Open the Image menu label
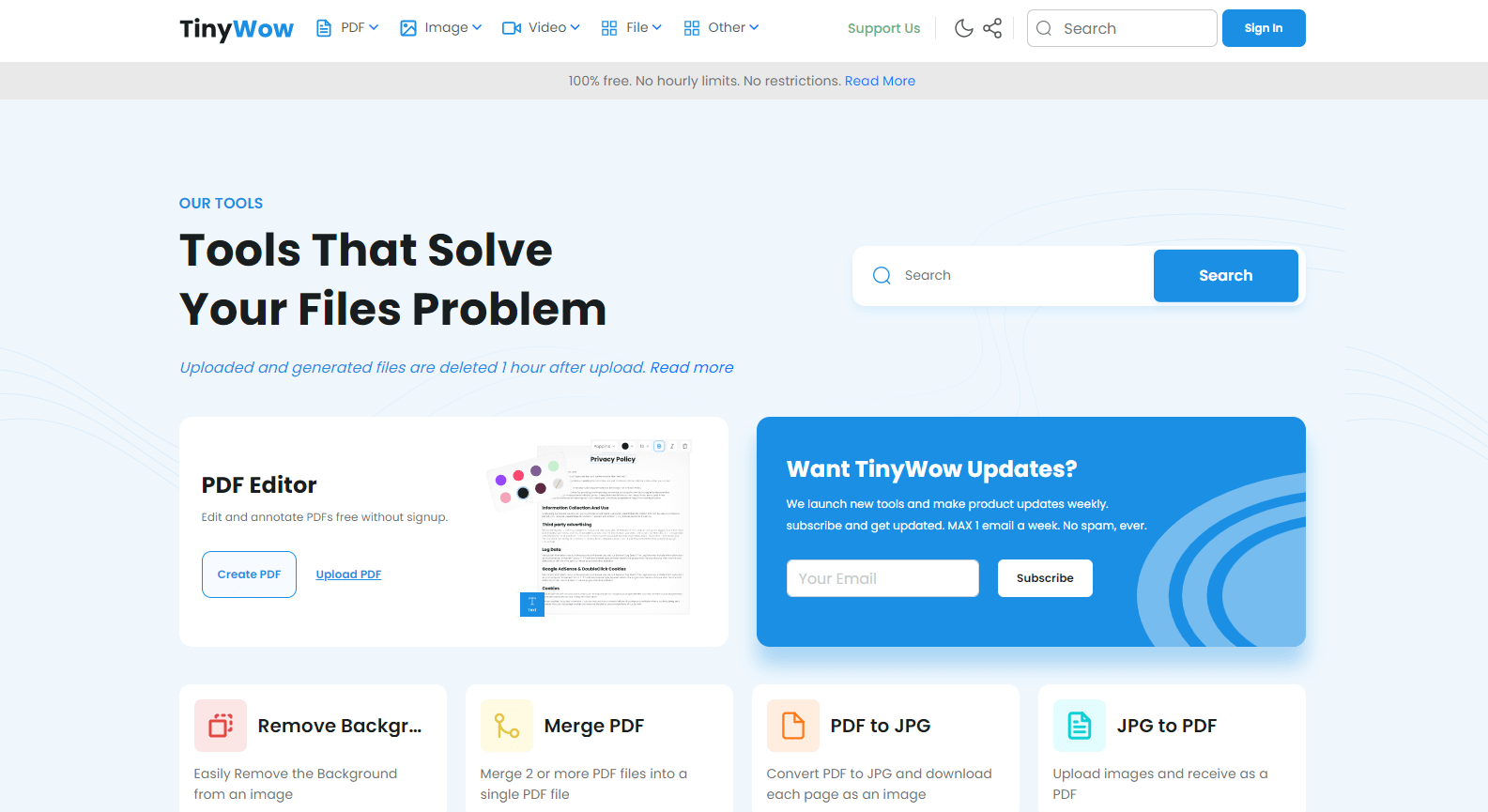Screen dimensions: 1488x812 coord(446,27)
